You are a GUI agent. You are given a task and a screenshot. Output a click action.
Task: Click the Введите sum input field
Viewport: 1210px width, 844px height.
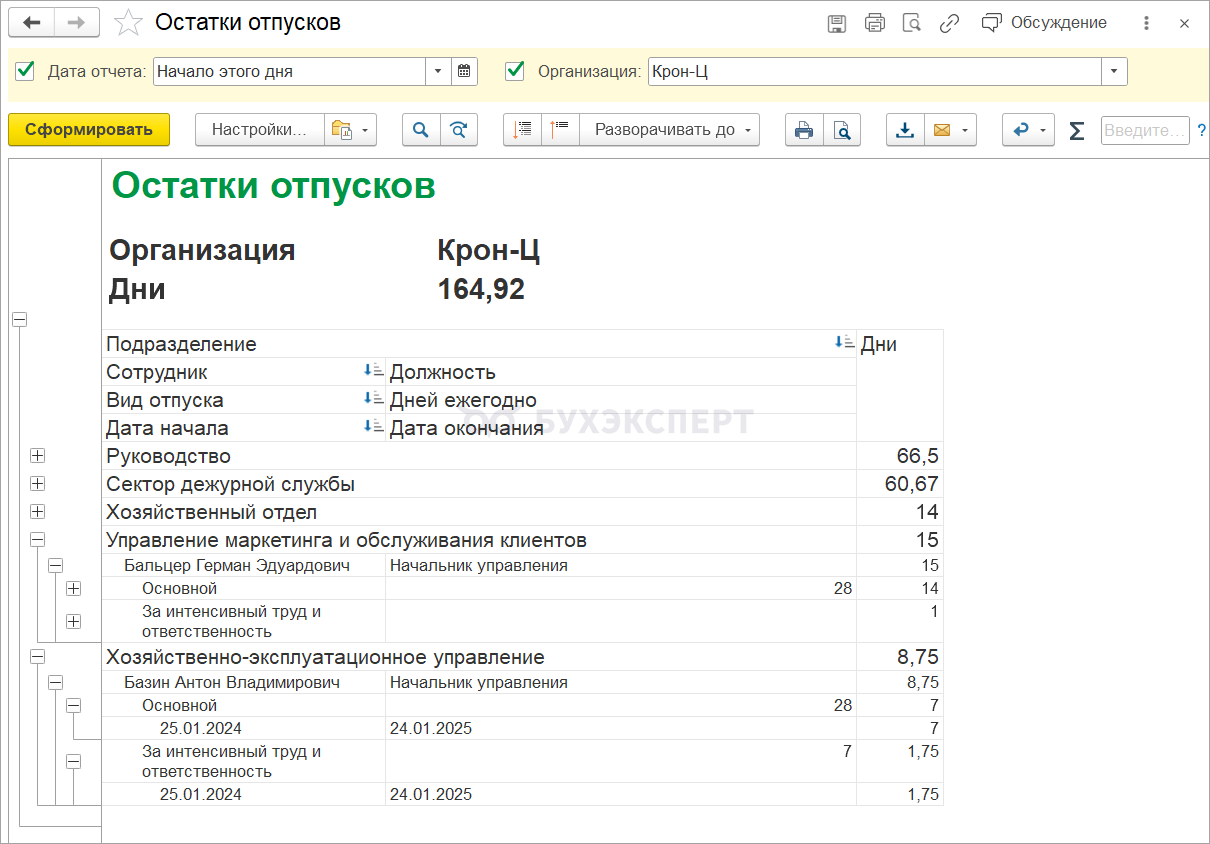1144,130
